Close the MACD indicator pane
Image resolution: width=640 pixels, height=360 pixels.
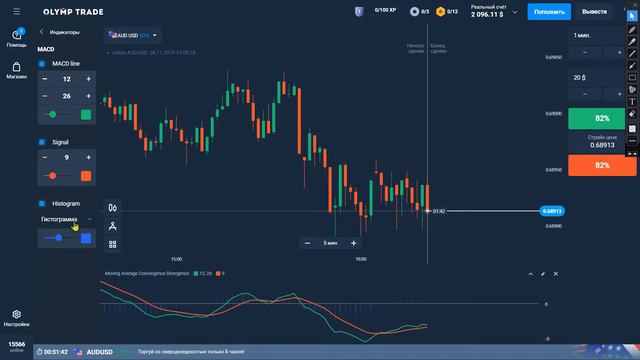[x=556, y=274]
